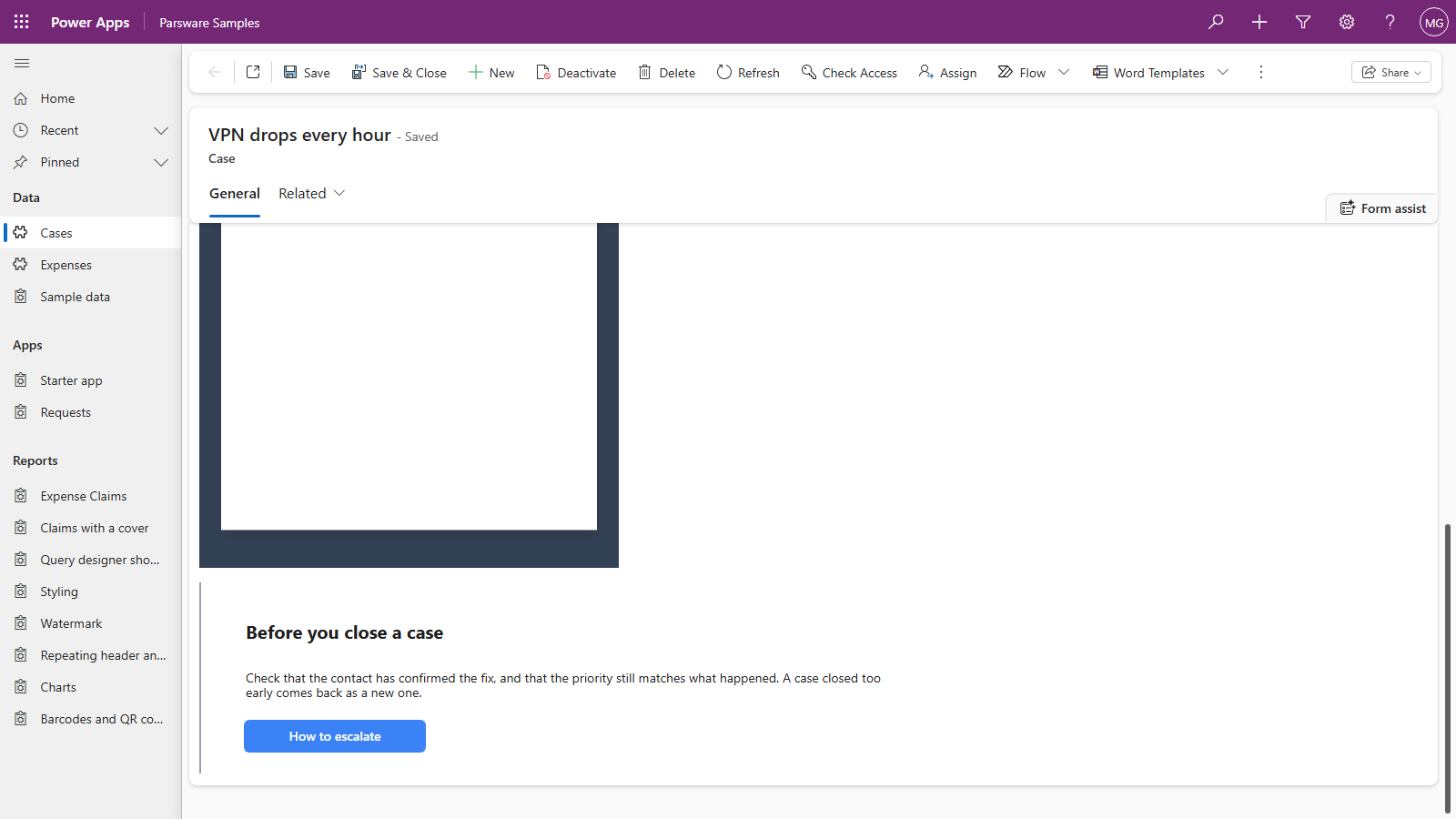The width and height of the screenshot is (1456, 819).
Task: Click the Starter app icon
Action: pyautogui.click(x=21, y=380)
